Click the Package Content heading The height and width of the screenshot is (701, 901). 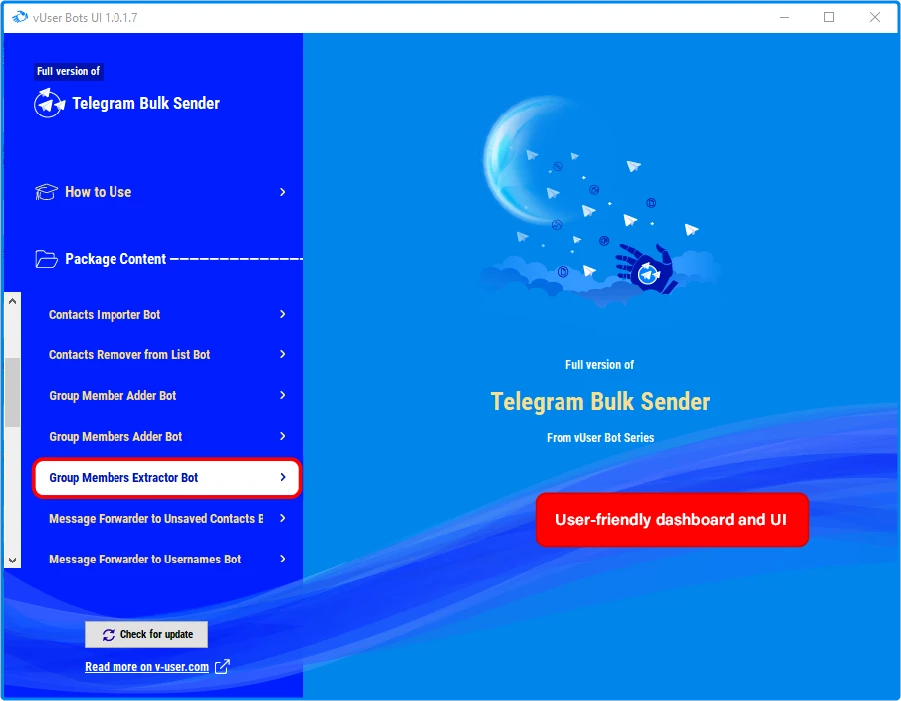tap(115, 259)
